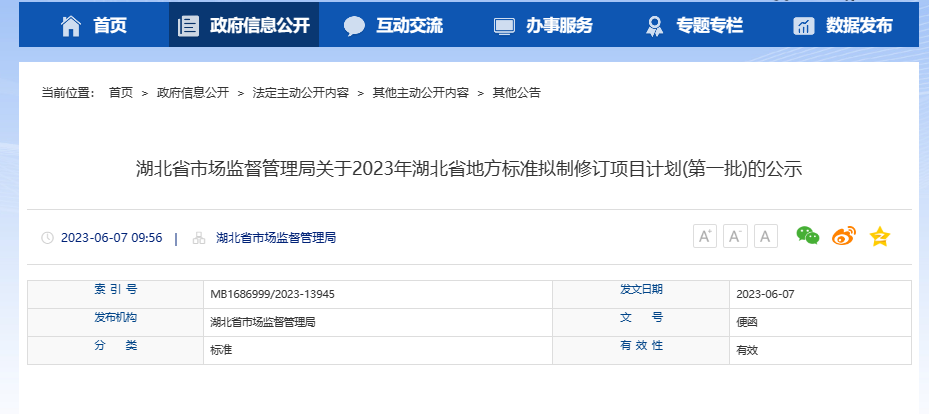Go to 法定主动公开内容 in breadcrumb
This screenshot has height=414, width=929.
[300, 93]
